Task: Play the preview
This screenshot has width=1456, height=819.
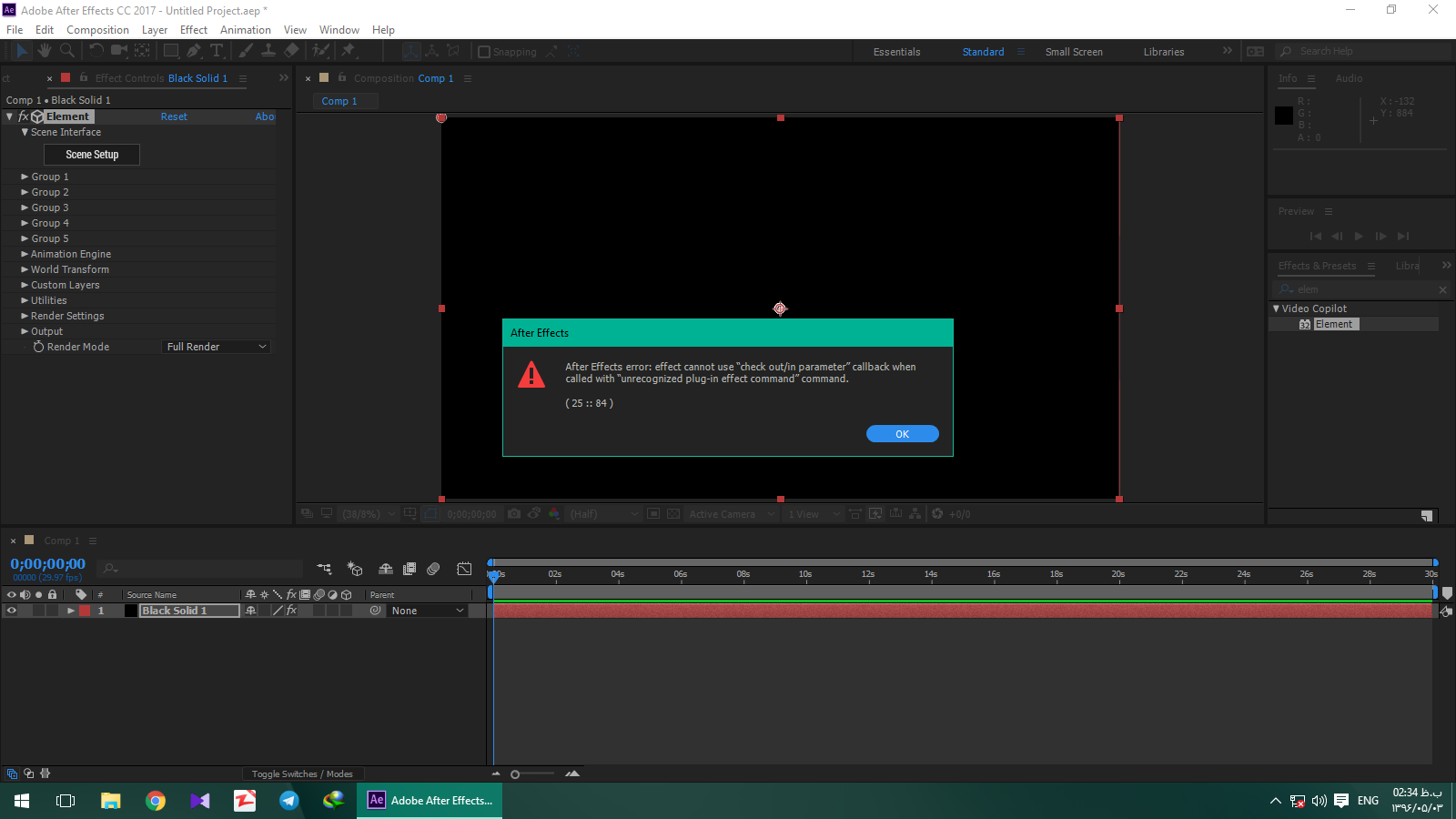Action: tap(1359, 236)
